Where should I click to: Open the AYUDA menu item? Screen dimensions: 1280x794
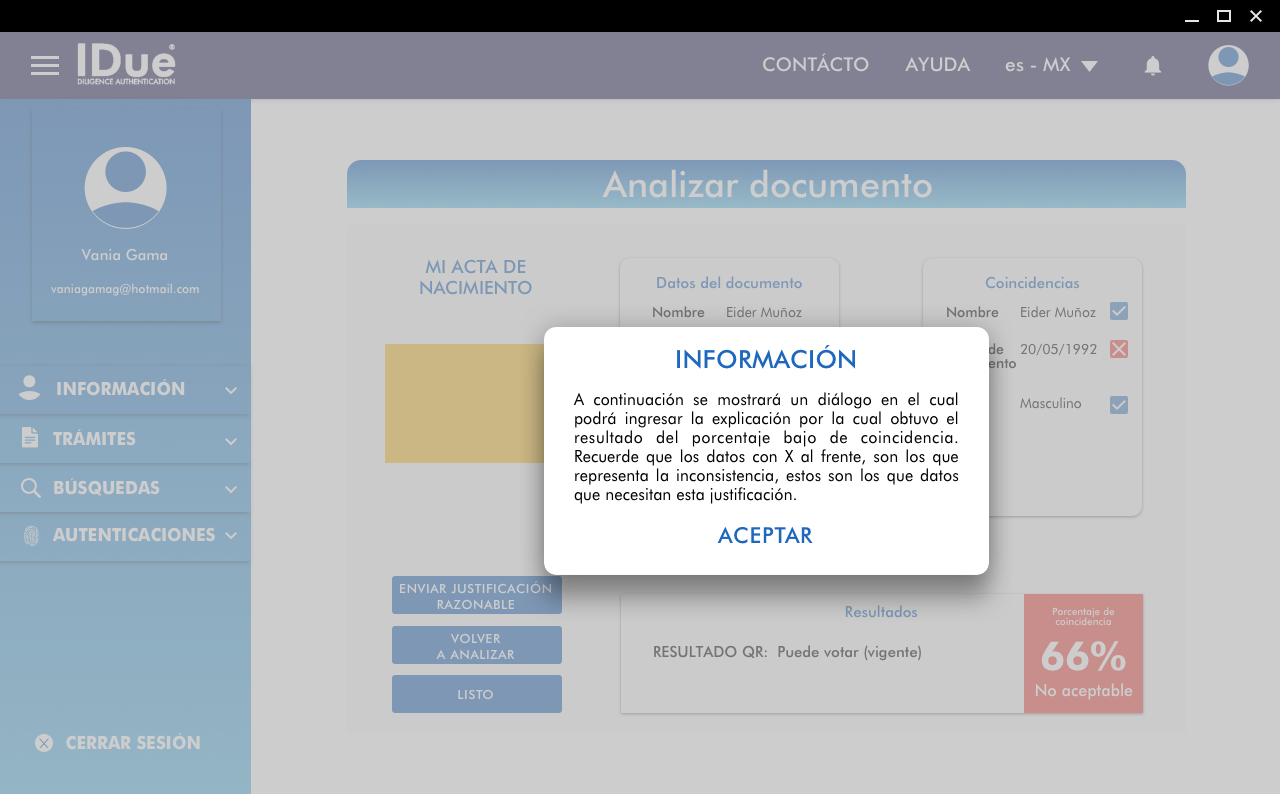click(937, 65)
